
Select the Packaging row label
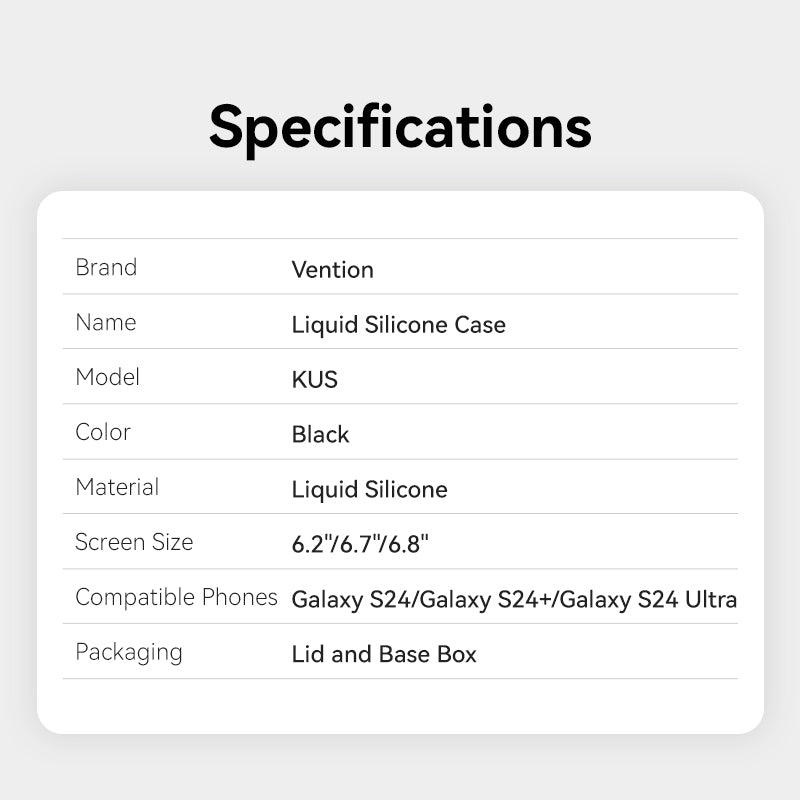[x=128, y=653]
